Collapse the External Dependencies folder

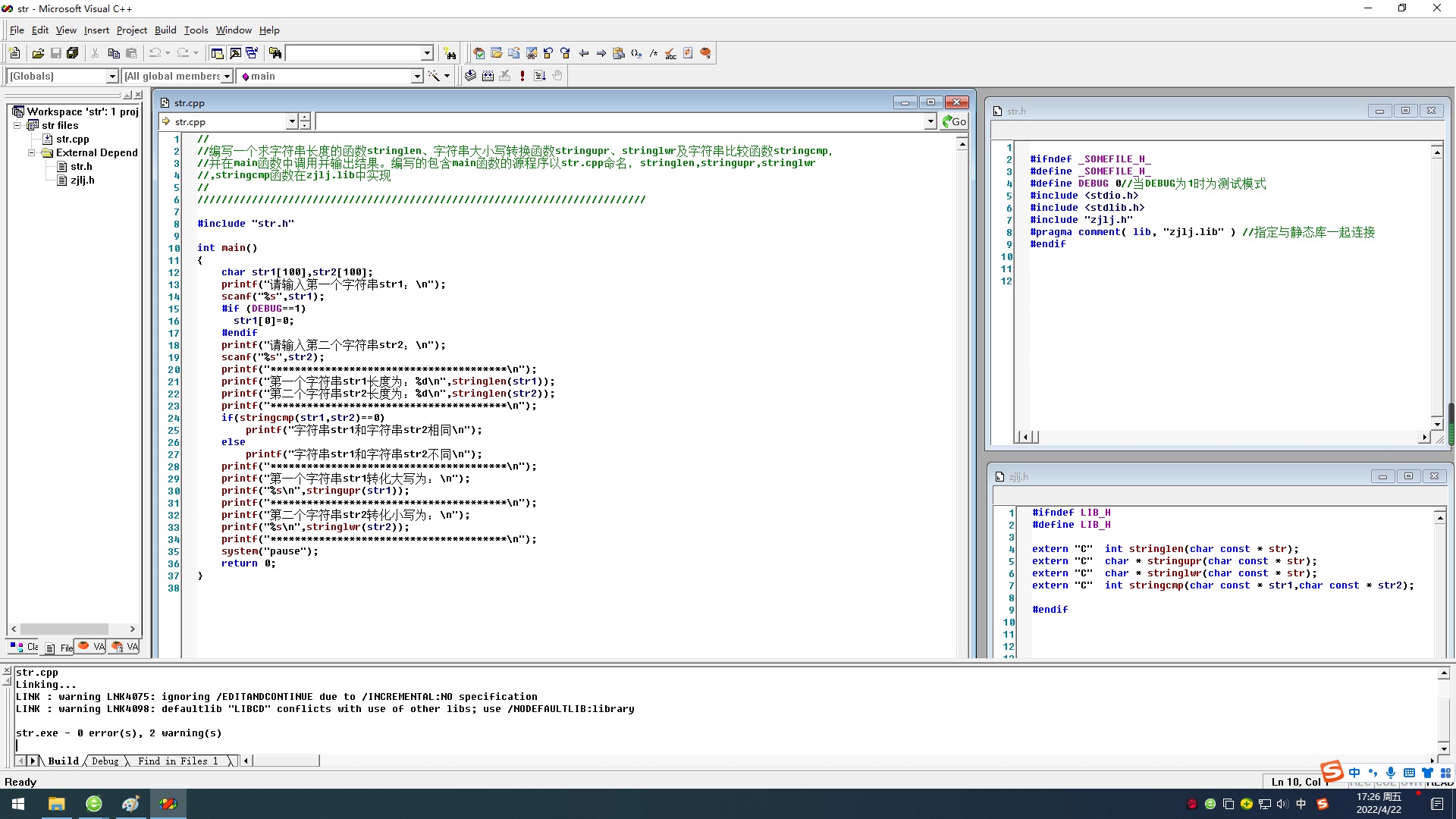(32, 152)
